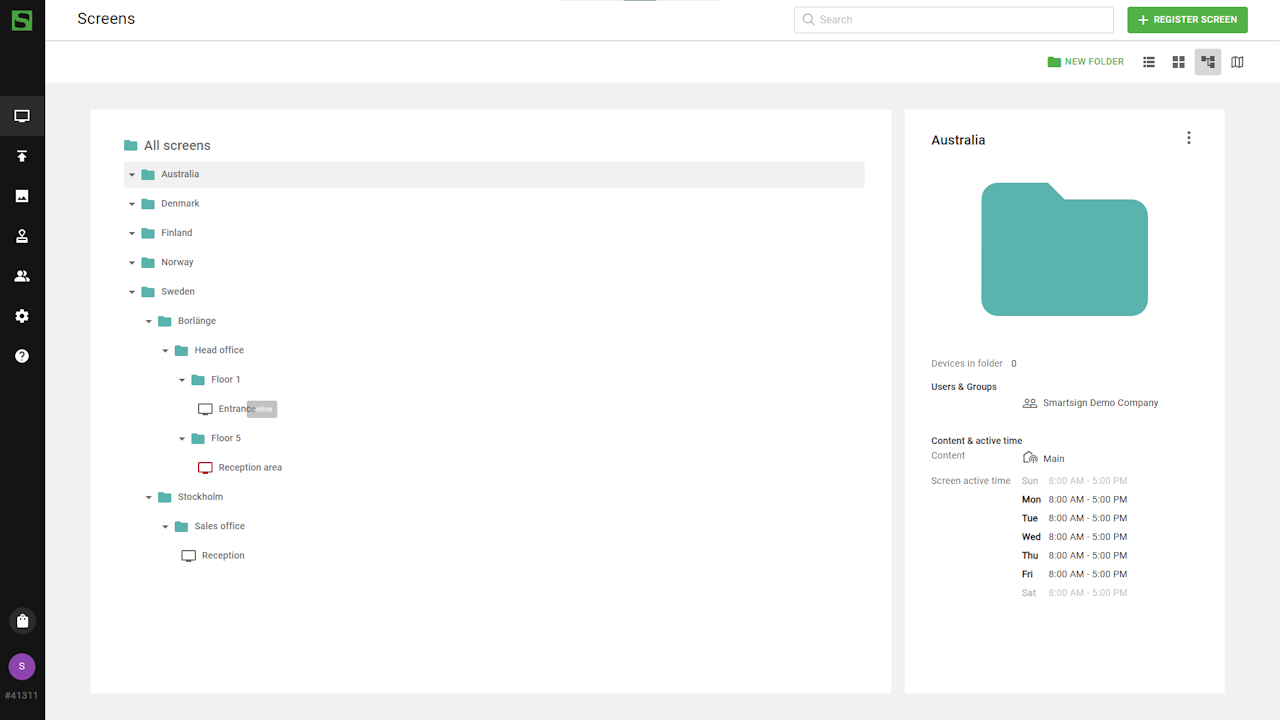Screen dimensions: 1280x720
Task: Open the publish upload sidebar icon
Action: (x=22, y=156)
